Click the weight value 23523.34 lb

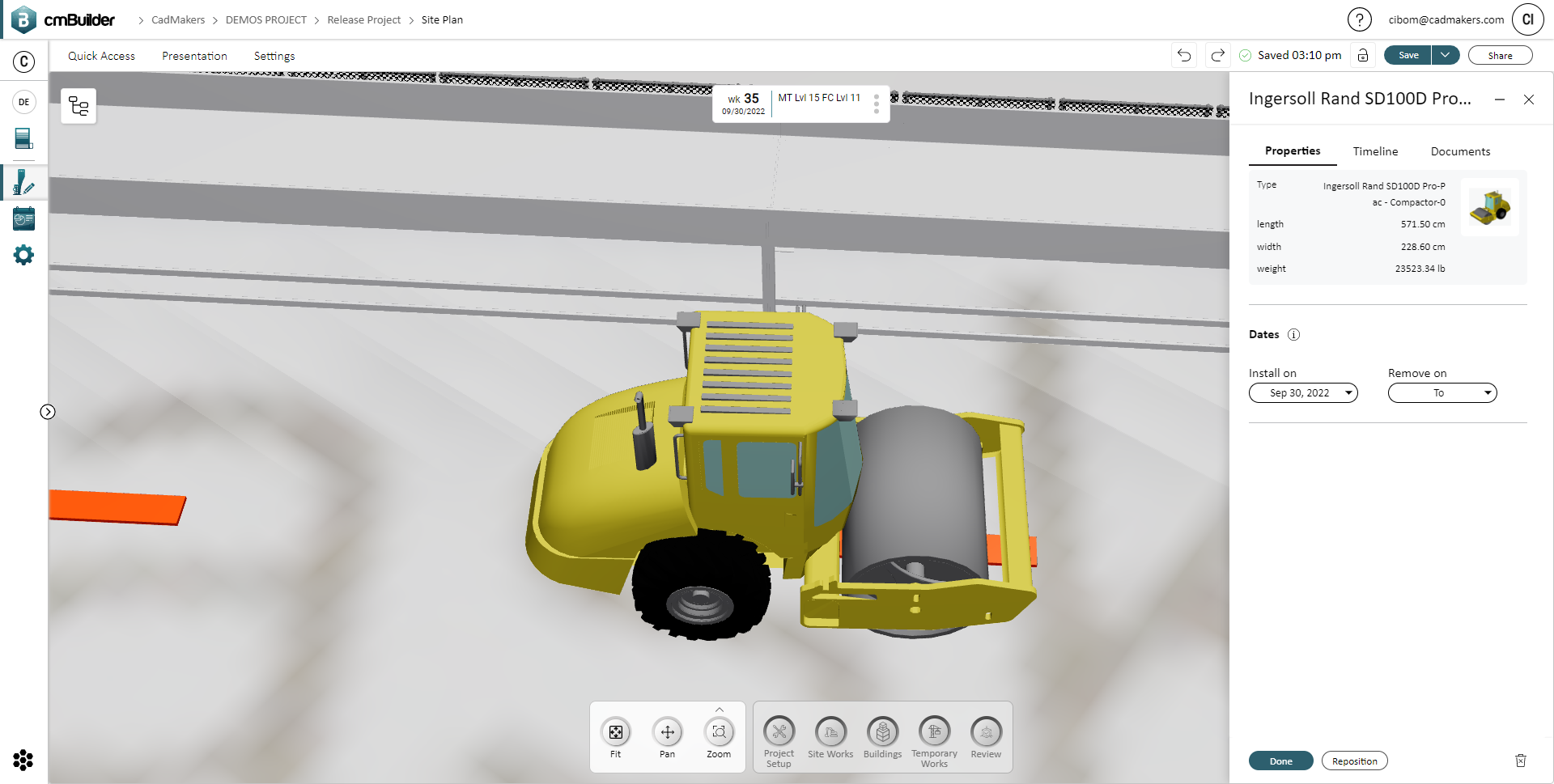[1420, 269]
